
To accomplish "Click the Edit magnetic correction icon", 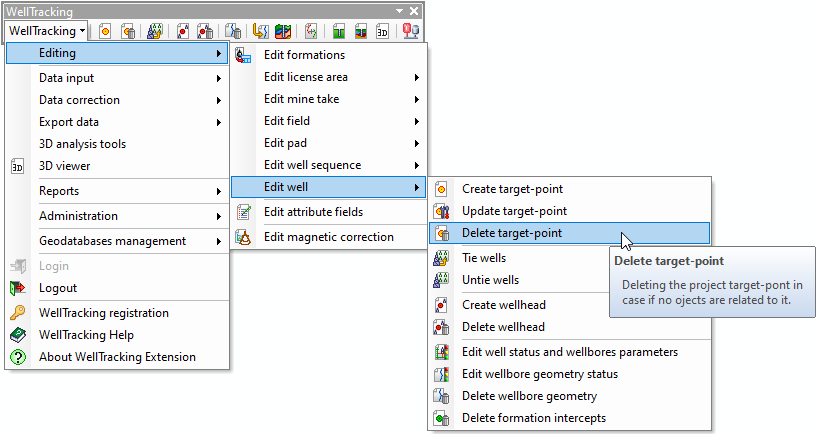I will point(243,237).
